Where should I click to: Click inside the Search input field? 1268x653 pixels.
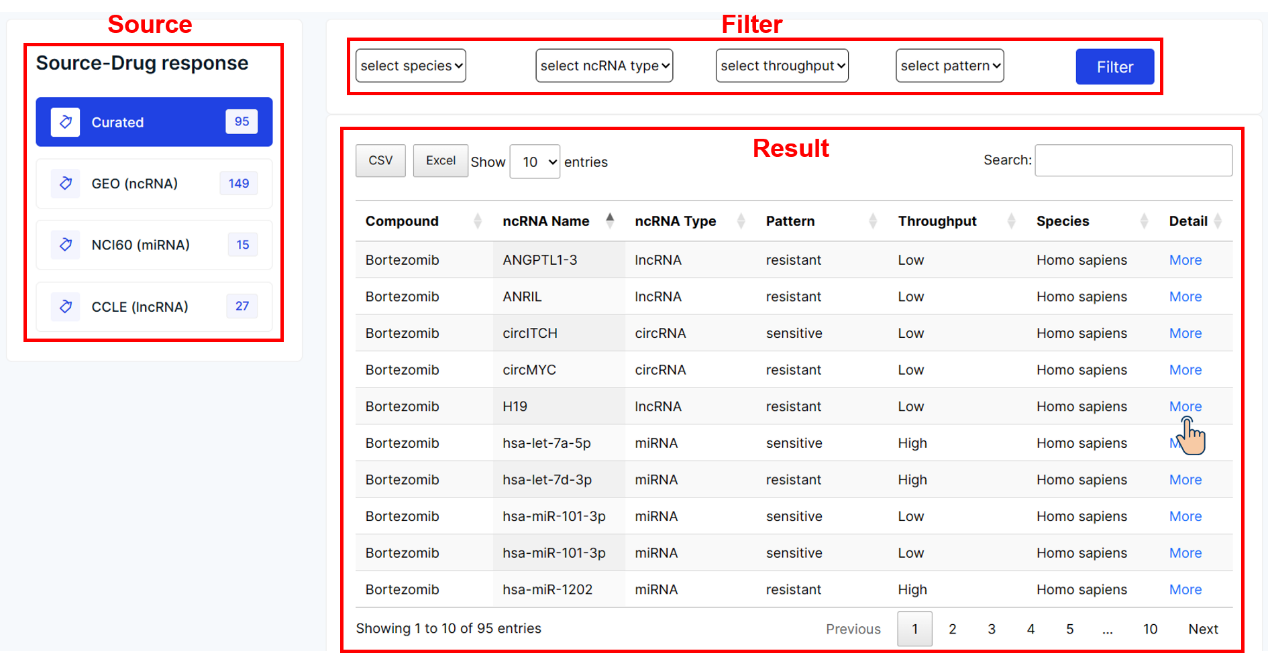pyautogui.click(x=1133, y=160)
